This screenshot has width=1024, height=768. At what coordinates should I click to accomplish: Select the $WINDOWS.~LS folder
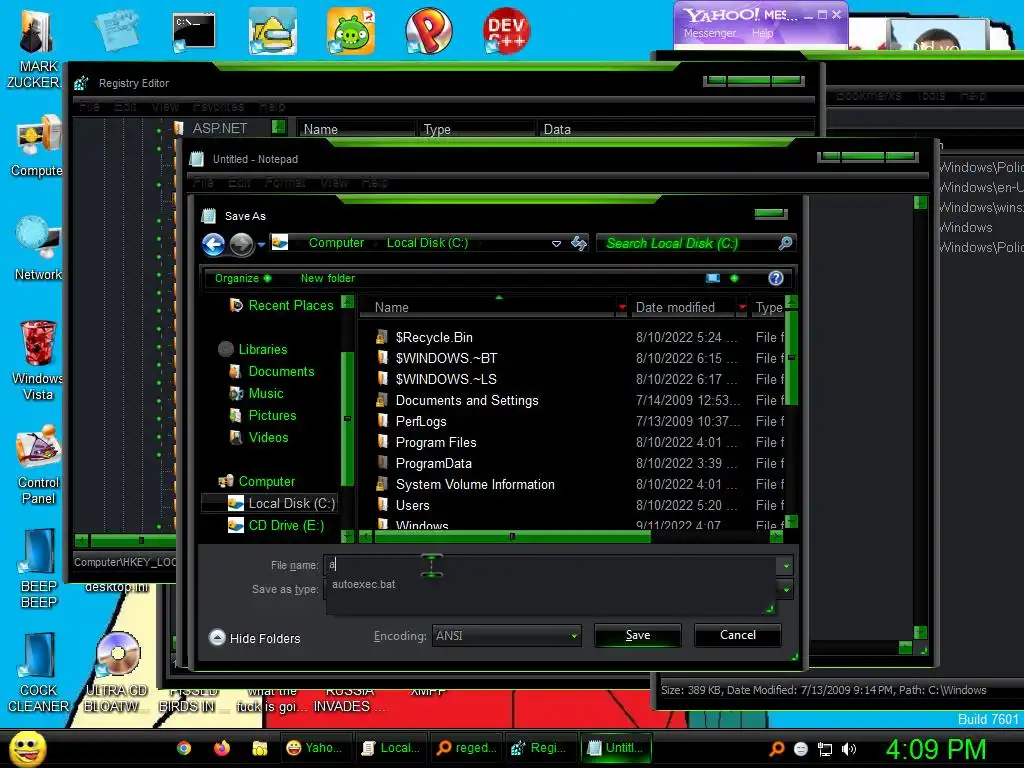coord(446,379)
